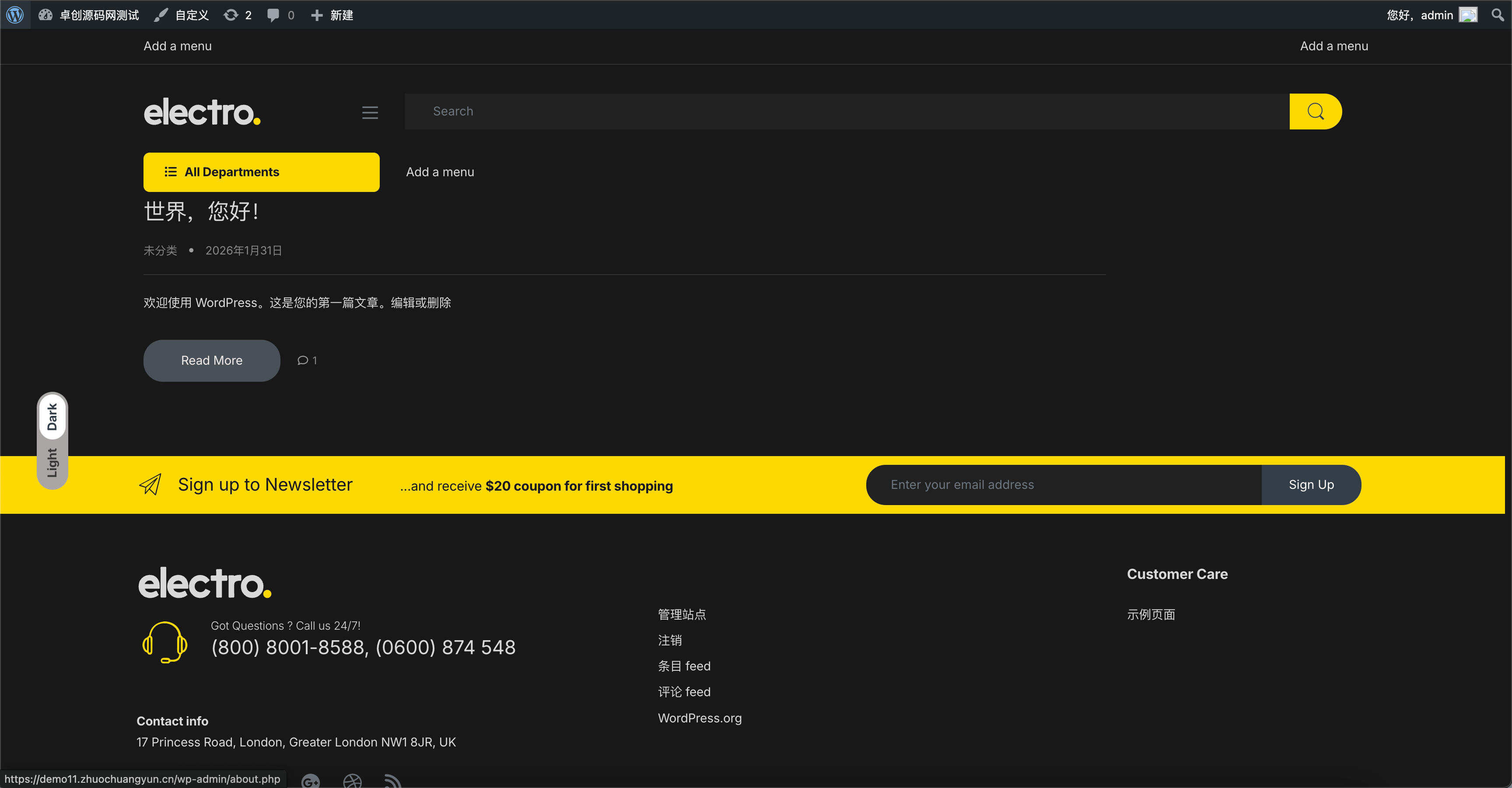
Task: Click the WordPress.org footer link
Action: pyautogui.click(x=699, y=718)
